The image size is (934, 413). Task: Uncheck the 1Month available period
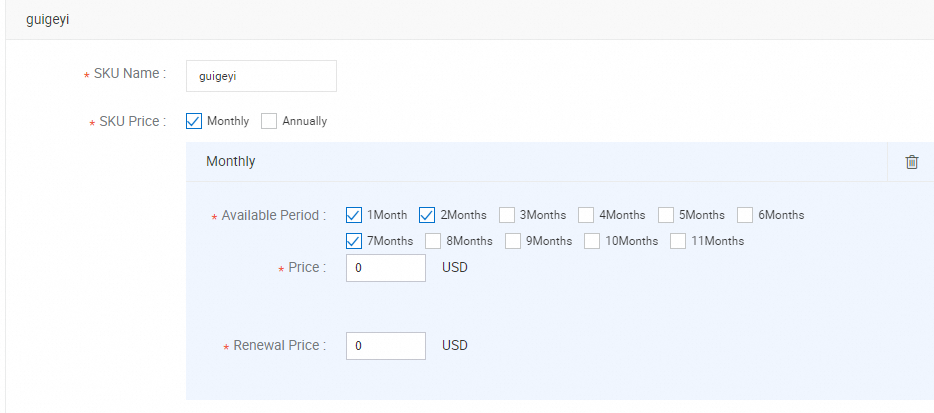pos(354,215)
